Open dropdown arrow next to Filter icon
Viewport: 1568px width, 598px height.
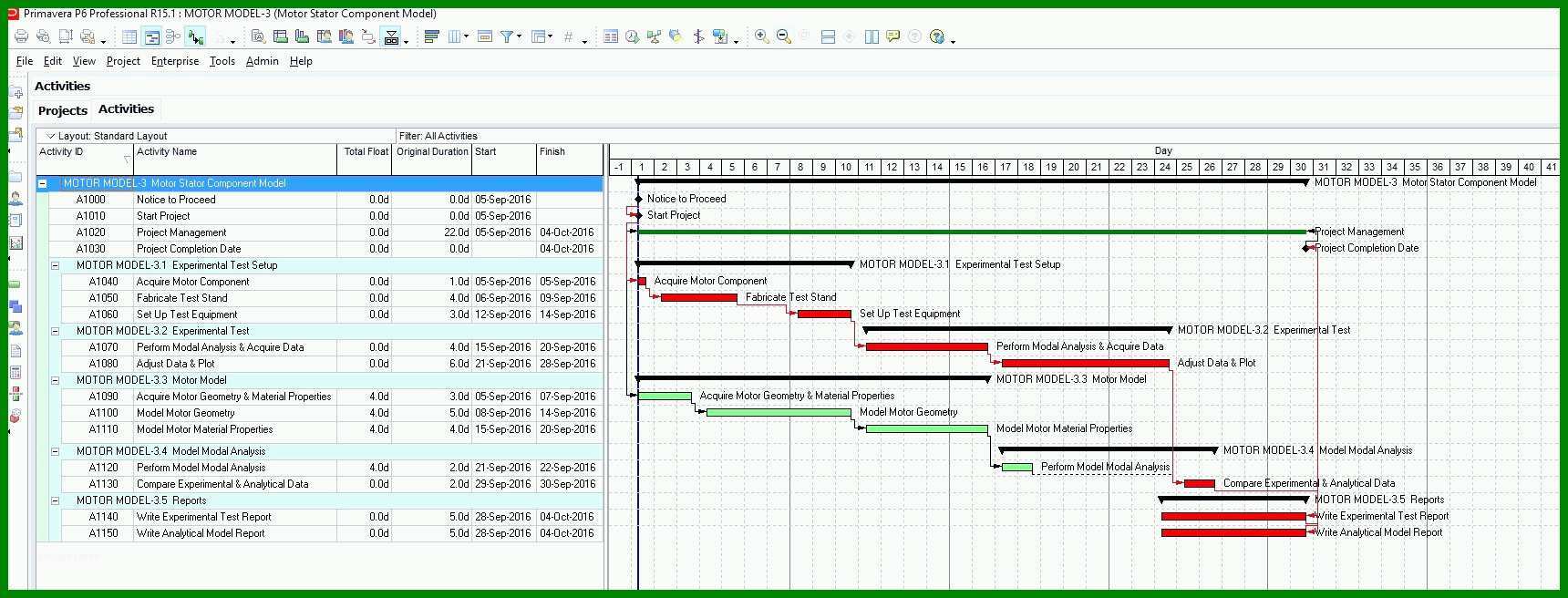click(520, 36)
